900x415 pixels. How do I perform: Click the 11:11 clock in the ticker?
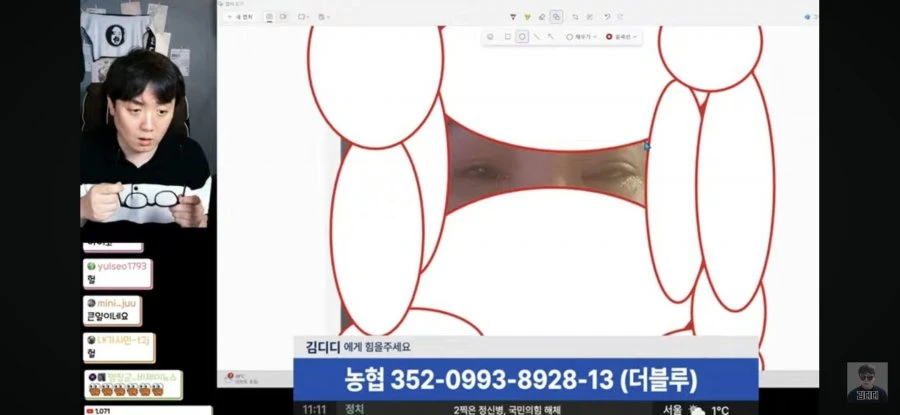pyautogui.click(x=314, y=410)
